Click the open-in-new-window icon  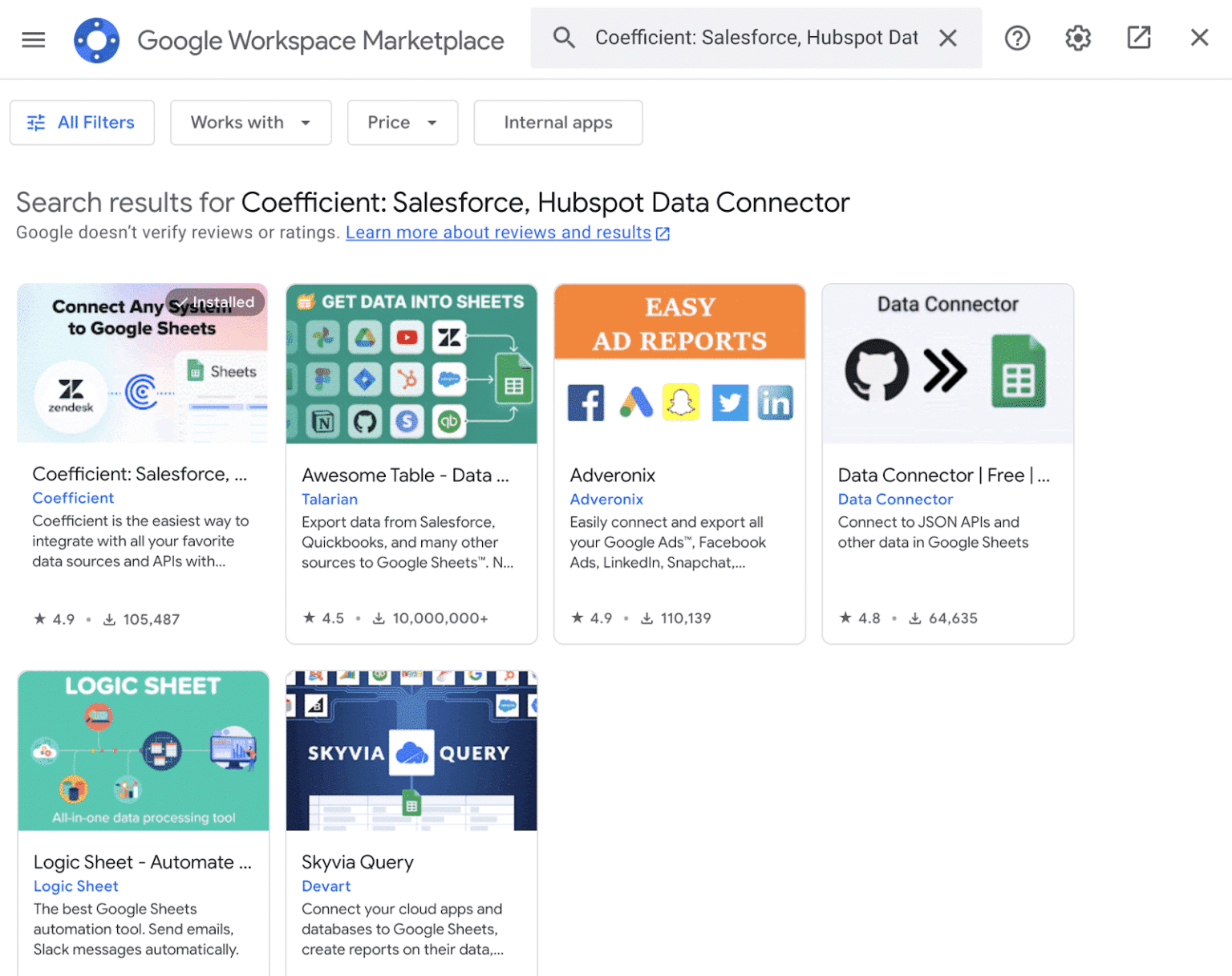point(1139,38)
